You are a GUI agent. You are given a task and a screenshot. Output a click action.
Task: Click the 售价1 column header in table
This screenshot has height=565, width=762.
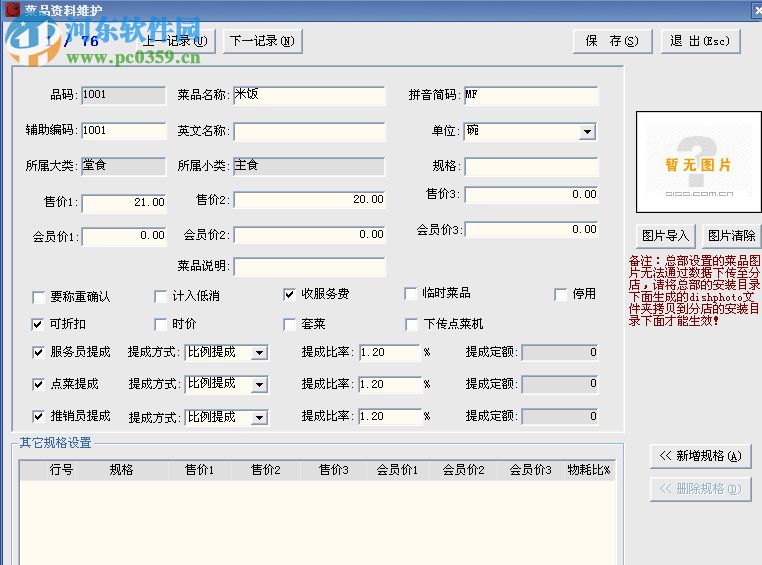199,470
